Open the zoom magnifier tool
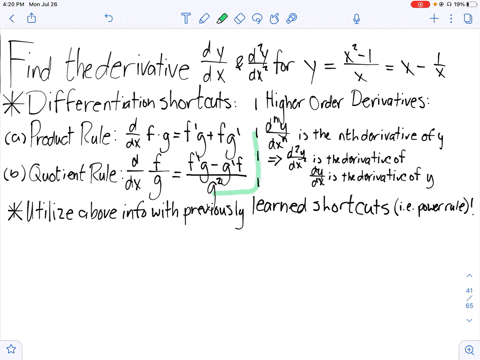 (469, 350)
